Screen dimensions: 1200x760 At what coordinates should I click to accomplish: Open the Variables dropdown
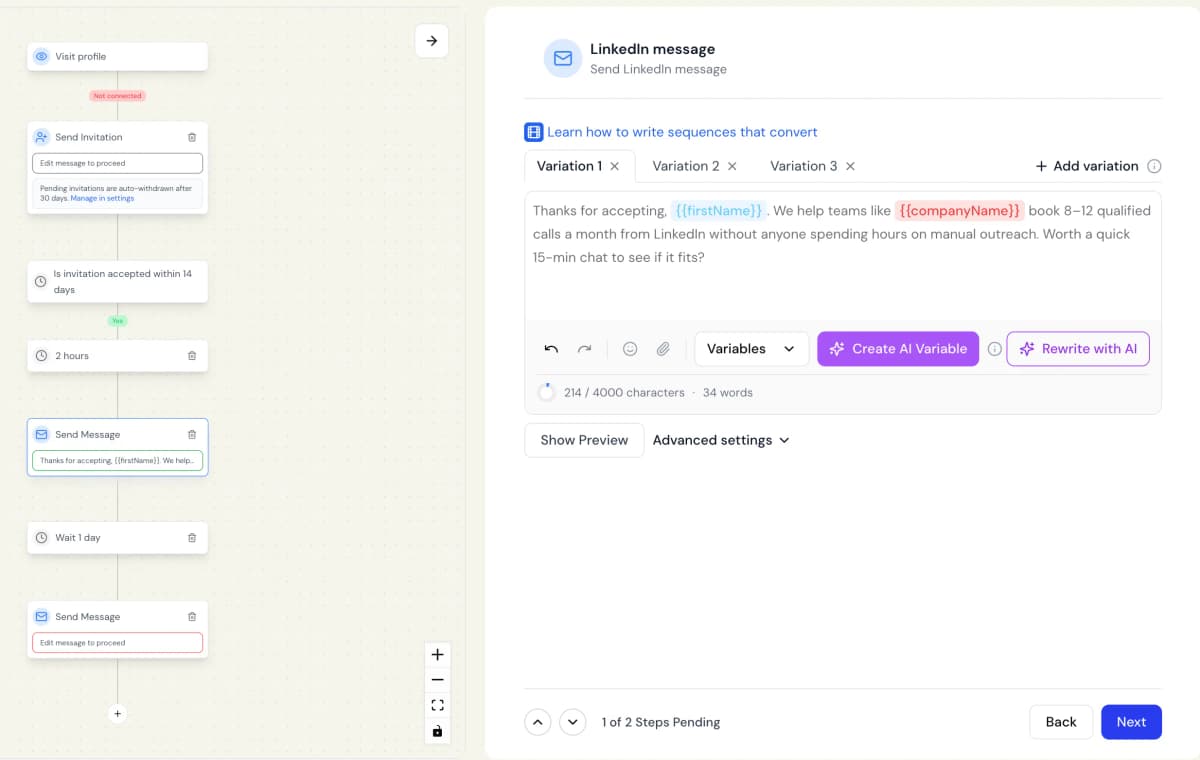[752, 349]
